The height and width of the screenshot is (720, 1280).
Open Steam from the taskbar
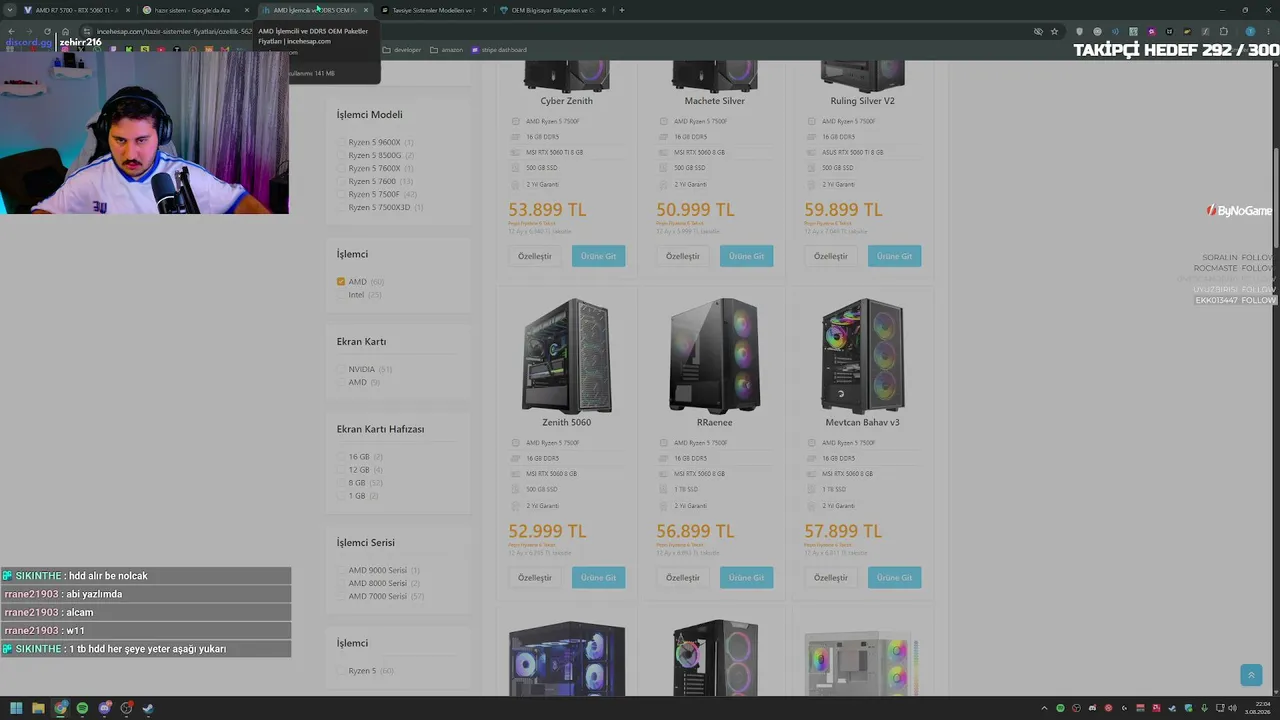click(148, 708)
